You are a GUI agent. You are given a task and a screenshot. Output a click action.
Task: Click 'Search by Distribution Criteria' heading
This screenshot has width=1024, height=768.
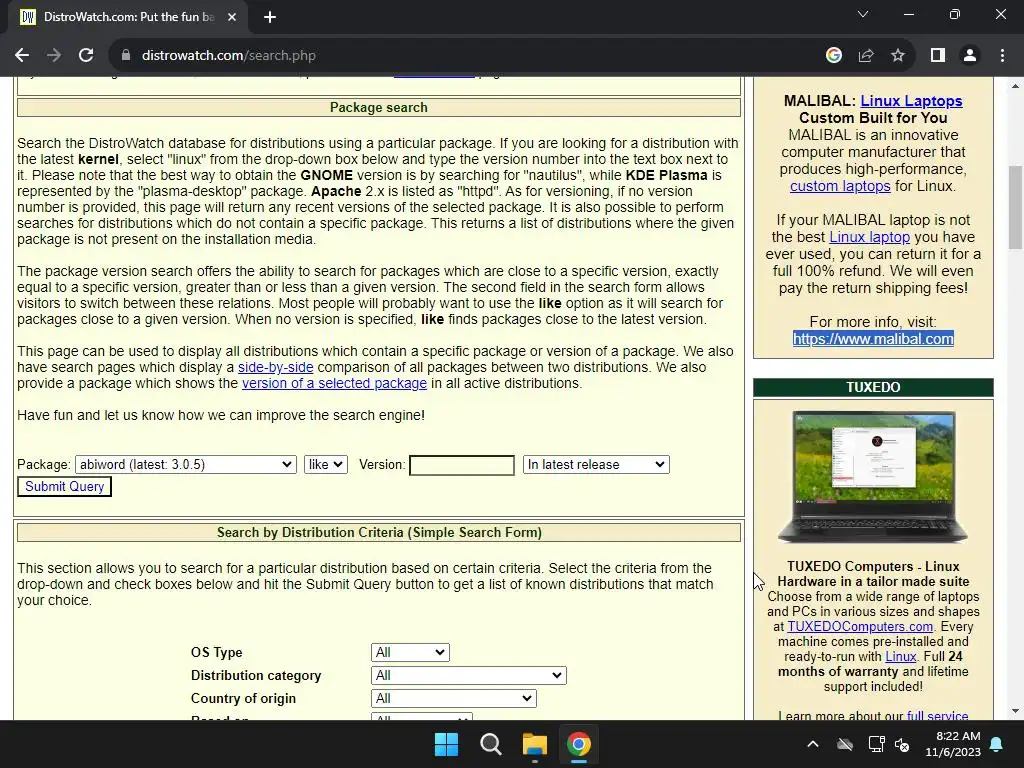pos(379,532)
